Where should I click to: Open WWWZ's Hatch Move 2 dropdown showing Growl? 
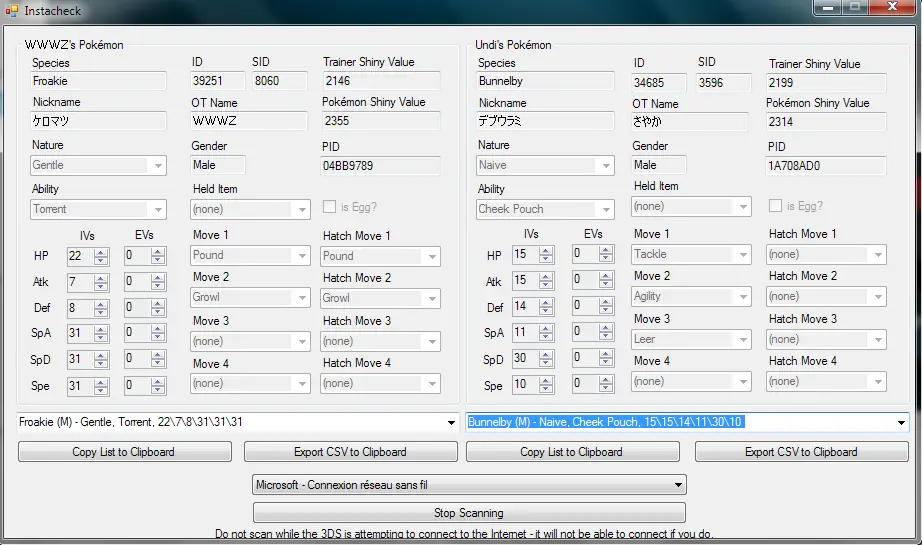click(380, 298)
